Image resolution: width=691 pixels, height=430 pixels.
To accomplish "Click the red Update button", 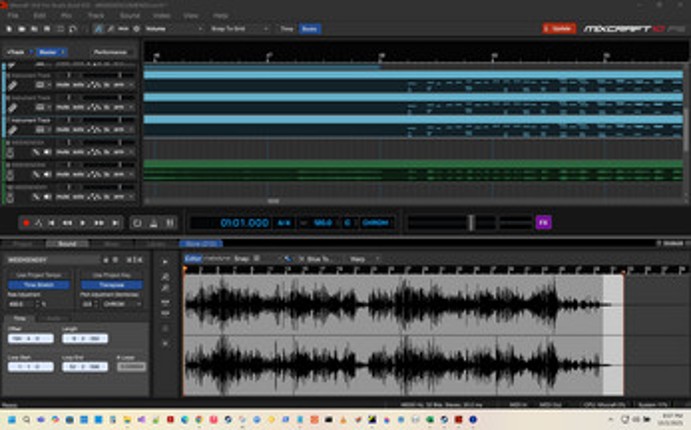I will click(559, 28).
